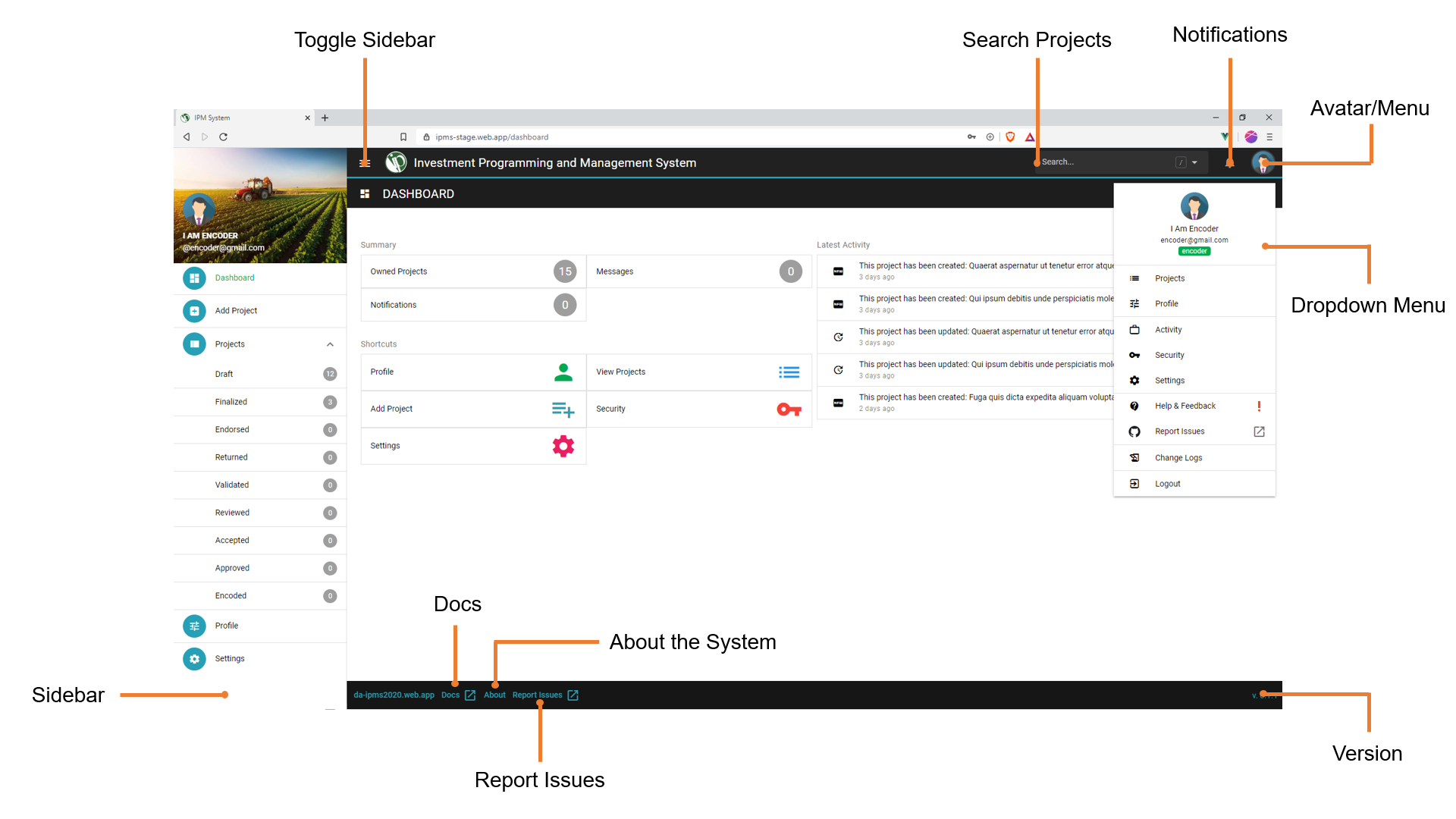Click the Dashboard grid icon in title bar
The width and height of the screenshot is (1456, 819).
pyautogui.click(x=365, y=194)
